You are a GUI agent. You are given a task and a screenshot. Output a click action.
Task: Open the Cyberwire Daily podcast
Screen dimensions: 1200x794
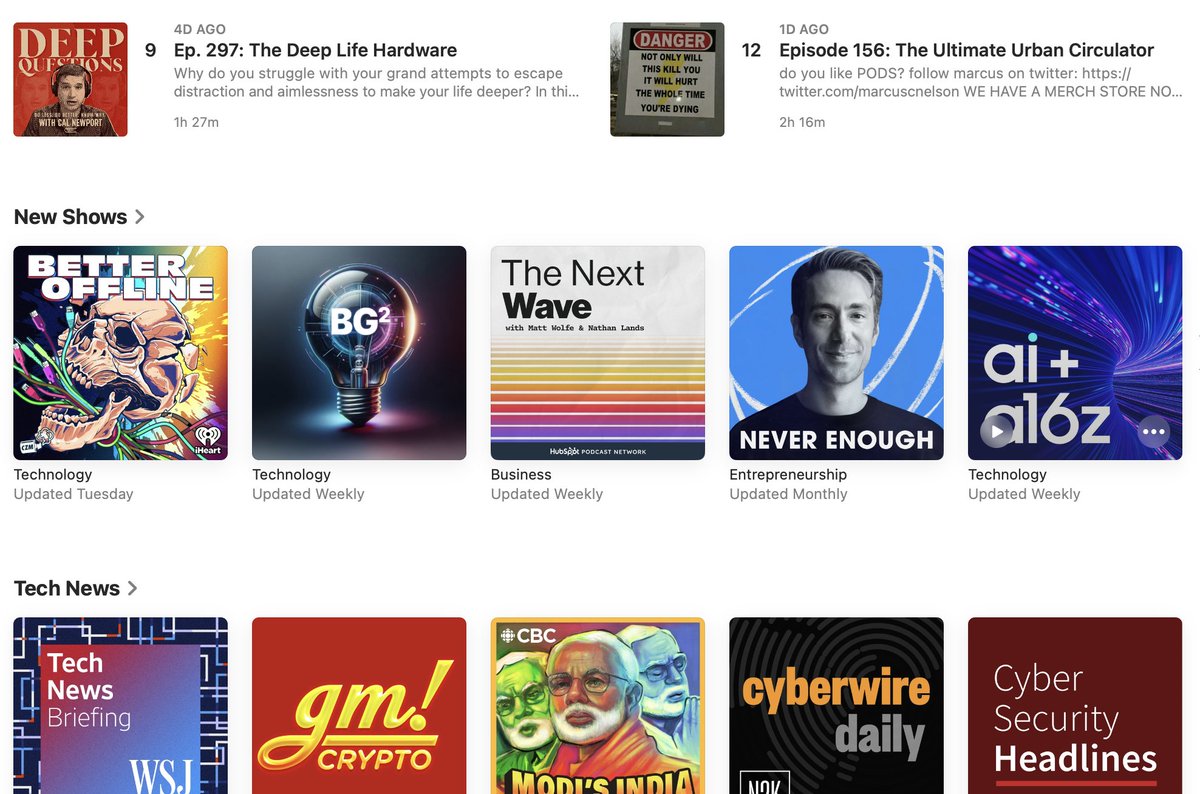coord(836,706)
